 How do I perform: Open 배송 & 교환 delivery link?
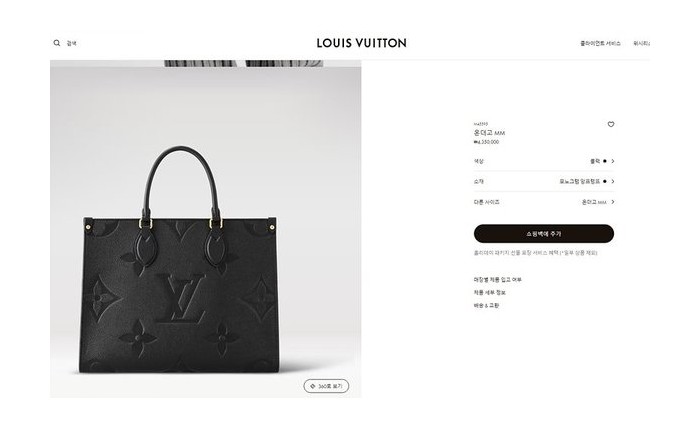pyautogui.click(x=486, y=305)
